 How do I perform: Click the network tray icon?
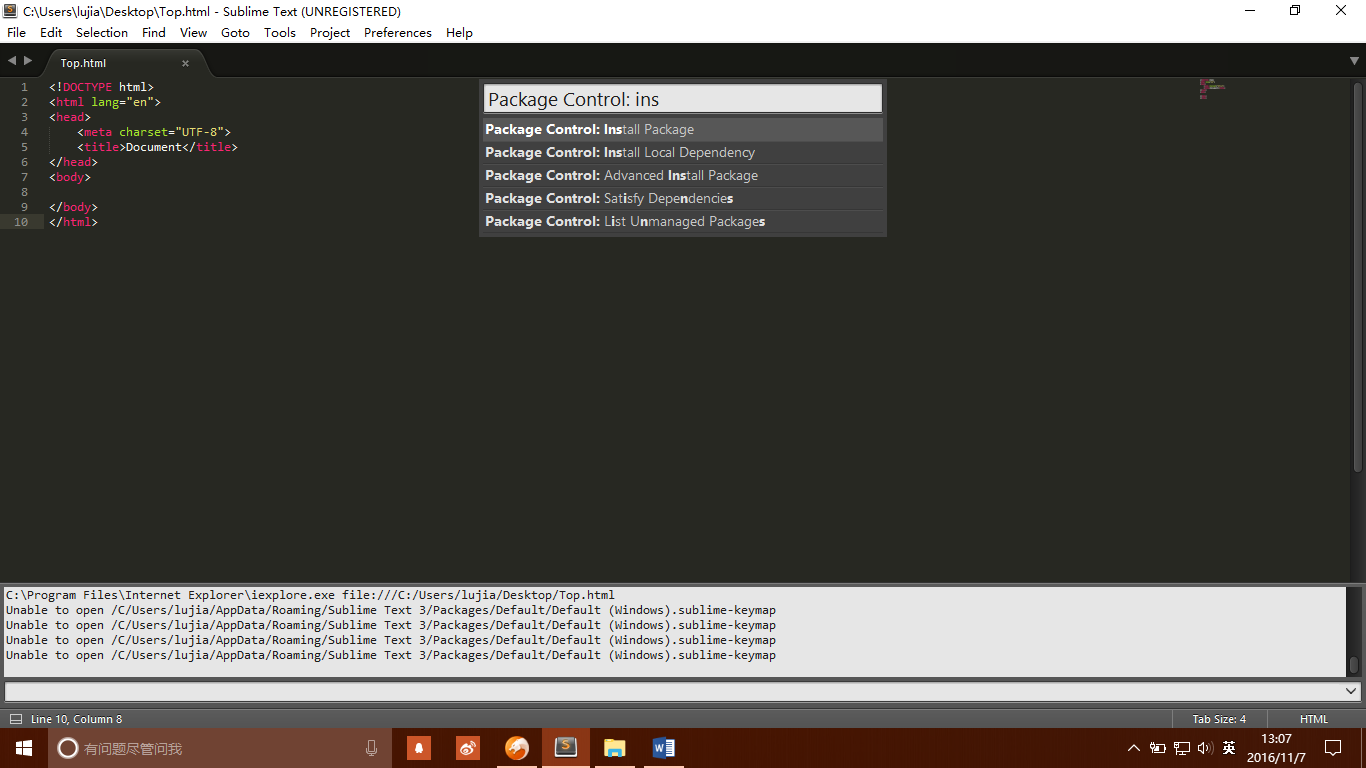[x=1182, y=748]
